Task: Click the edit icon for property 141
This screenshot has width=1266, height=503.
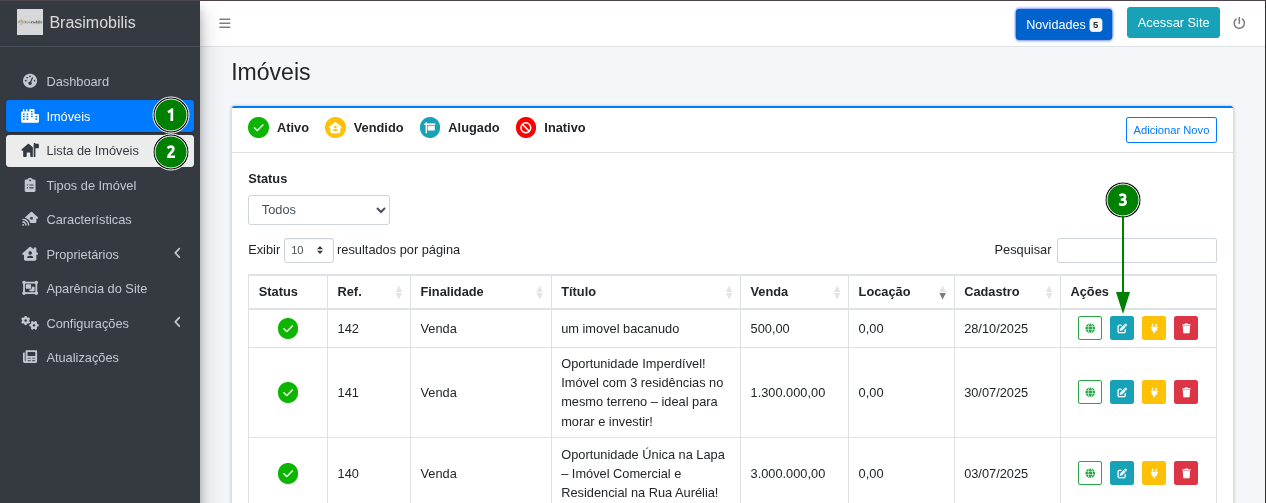Action: 1122,392
